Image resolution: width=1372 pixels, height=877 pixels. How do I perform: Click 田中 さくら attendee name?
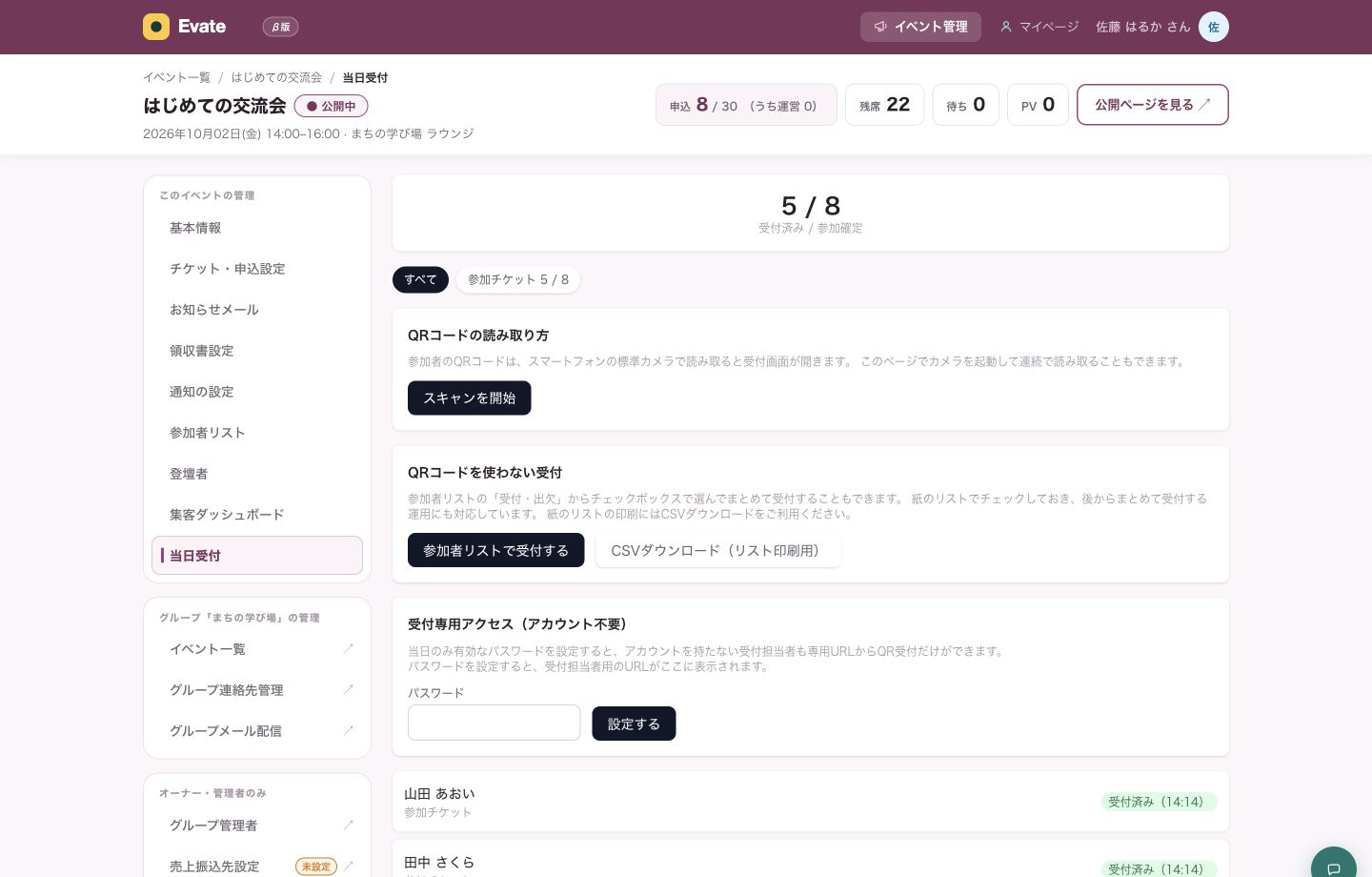pos(439,862)
